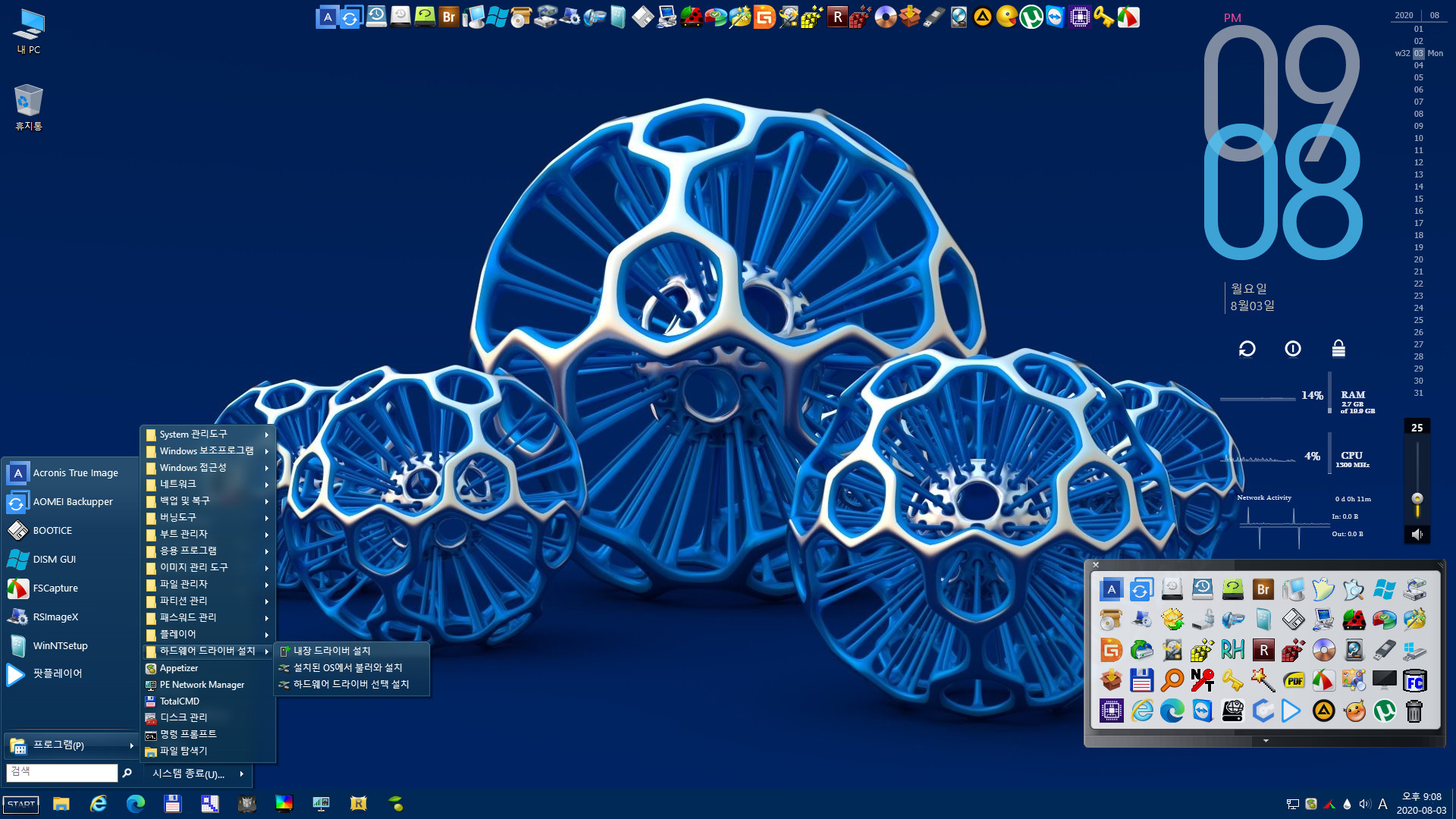
Task: Toggle the IME letter A indicator in system tray
Action: click(x=1382, y=804)
